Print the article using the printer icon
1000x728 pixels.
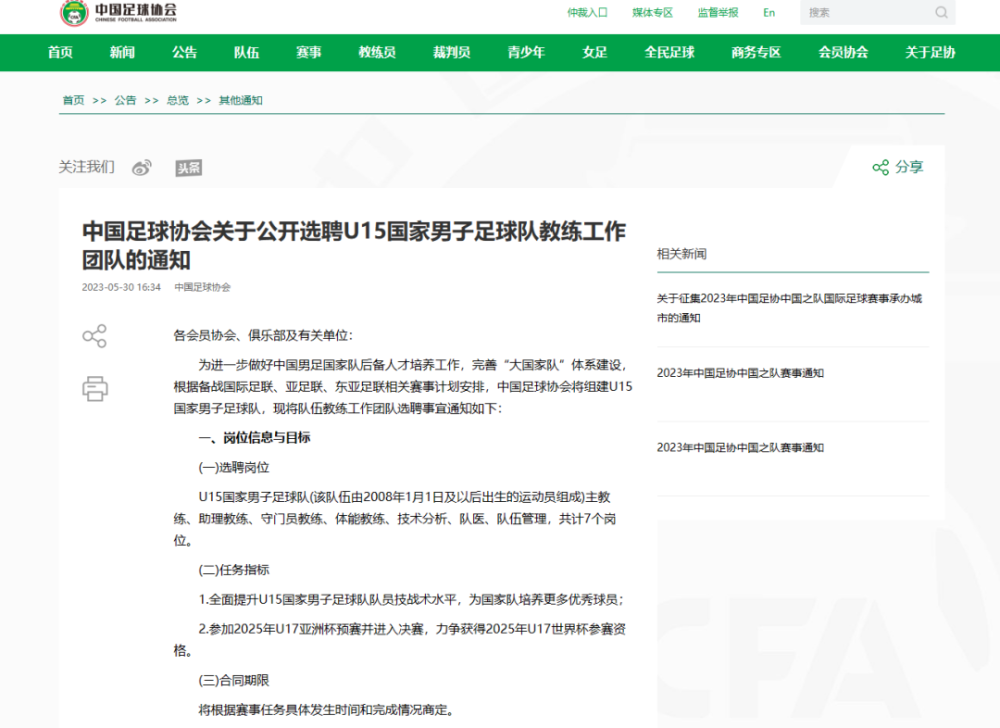tap(94, 388)
